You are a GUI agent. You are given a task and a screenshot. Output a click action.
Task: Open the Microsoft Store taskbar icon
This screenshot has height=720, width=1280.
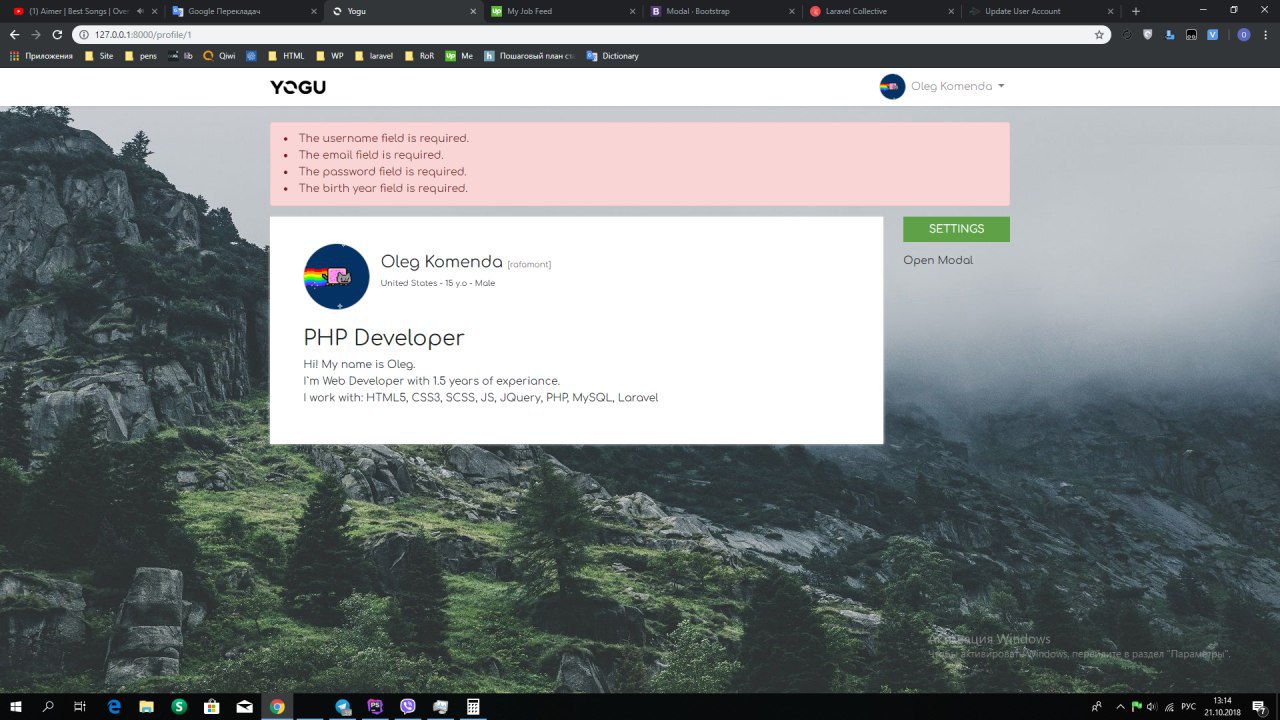click(x=212, y=706)
